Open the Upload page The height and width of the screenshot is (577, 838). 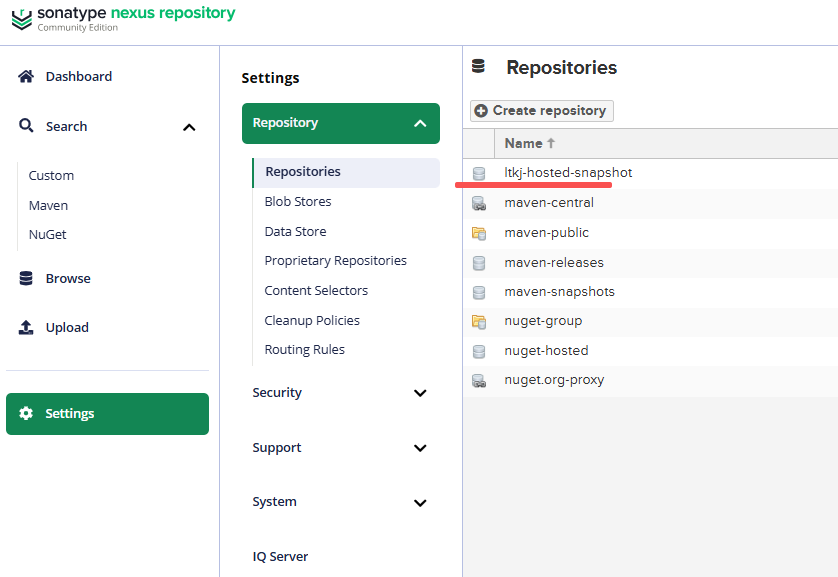(67, 327)
